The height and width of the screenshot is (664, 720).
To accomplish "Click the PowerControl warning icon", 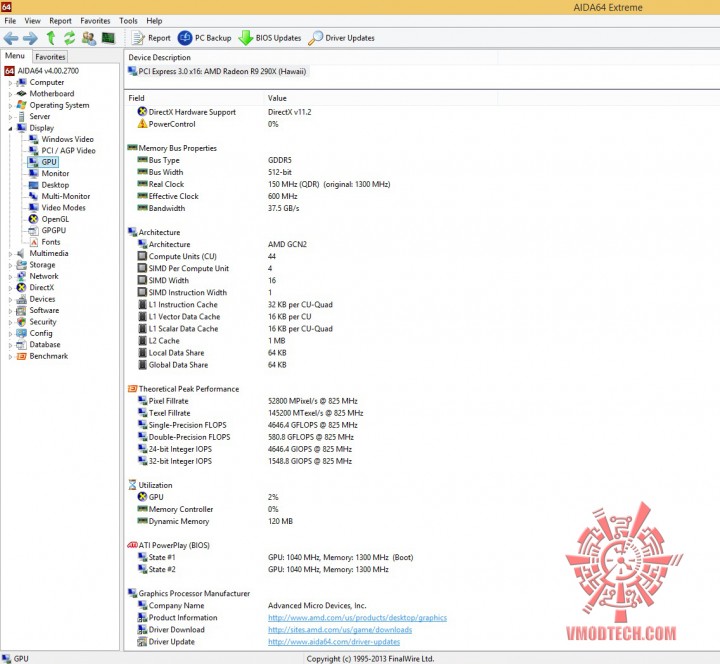I will click(x=142, y=124).
